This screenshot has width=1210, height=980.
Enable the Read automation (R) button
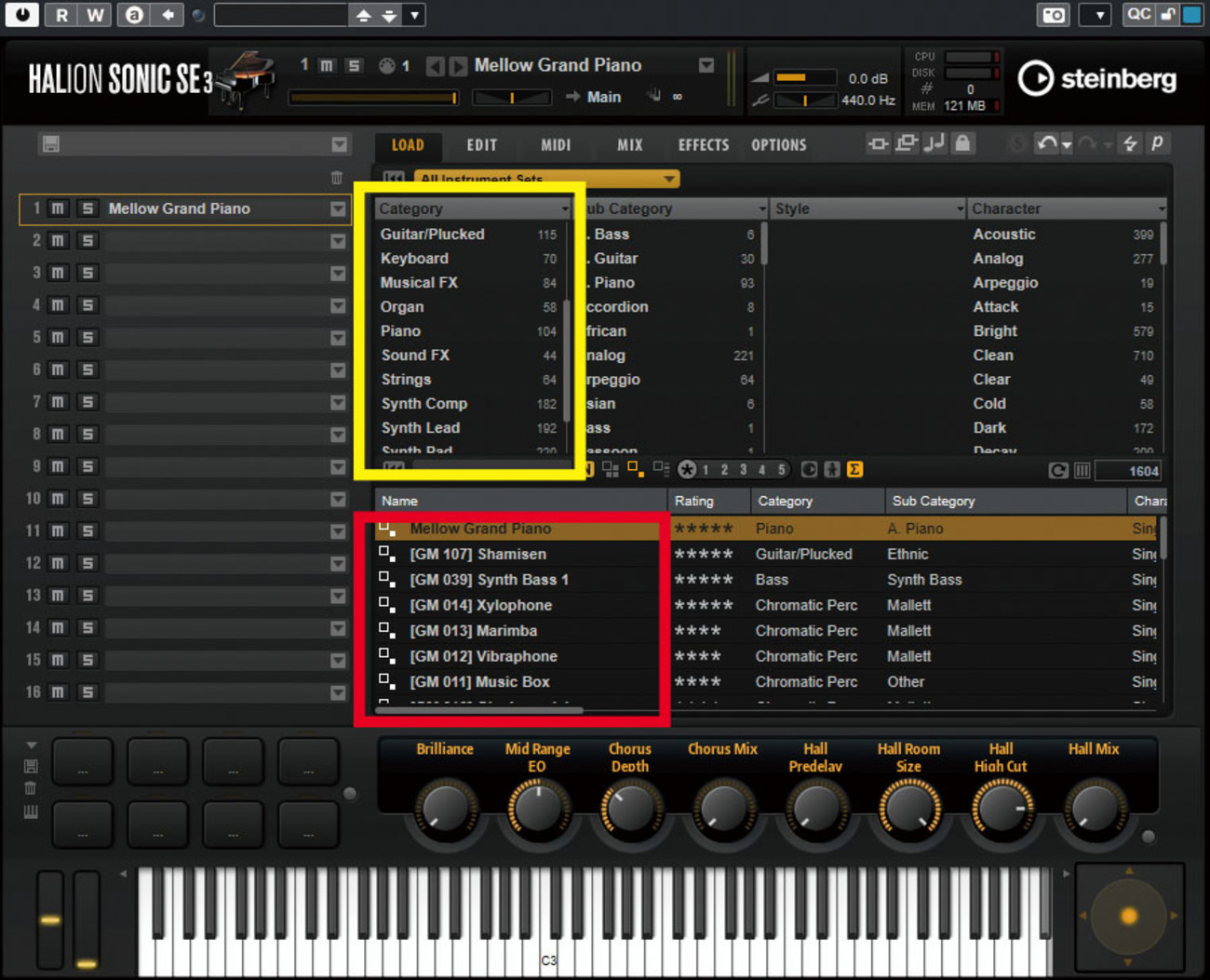pos(61,15)
